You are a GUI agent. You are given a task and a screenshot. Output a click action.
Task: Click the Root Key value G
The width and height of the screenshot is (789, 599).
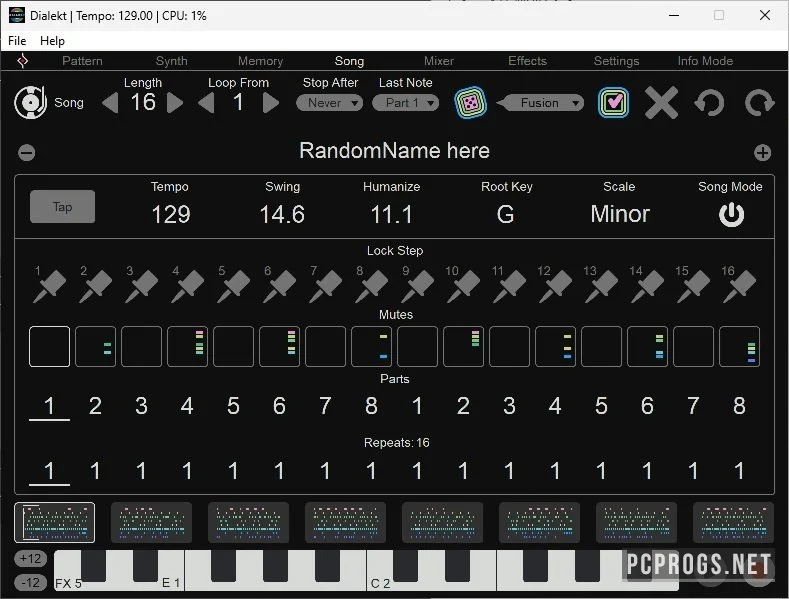pos(506,214)
